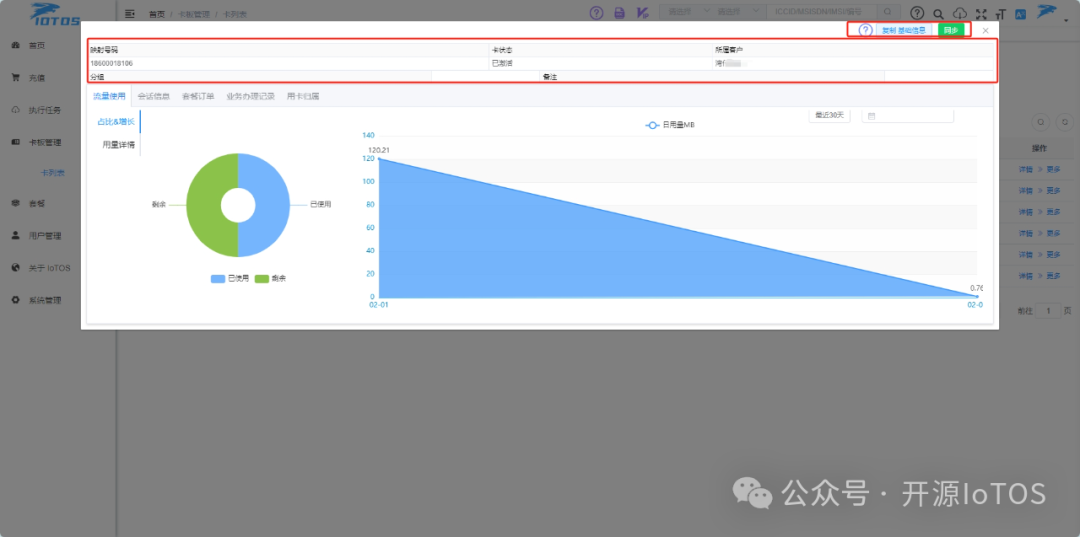Click the blue language translate icon
The width and height of the screenshot is (1080, 537).
click(x=1021, y=13)
